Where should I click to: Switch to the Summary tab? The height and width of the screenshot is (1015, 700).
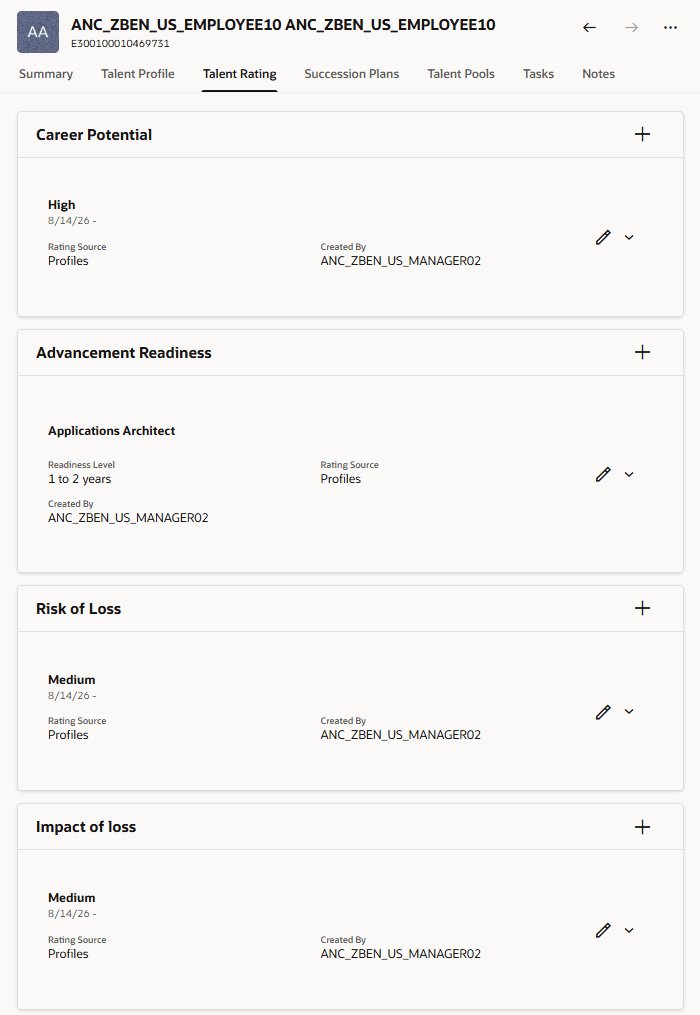46,74
